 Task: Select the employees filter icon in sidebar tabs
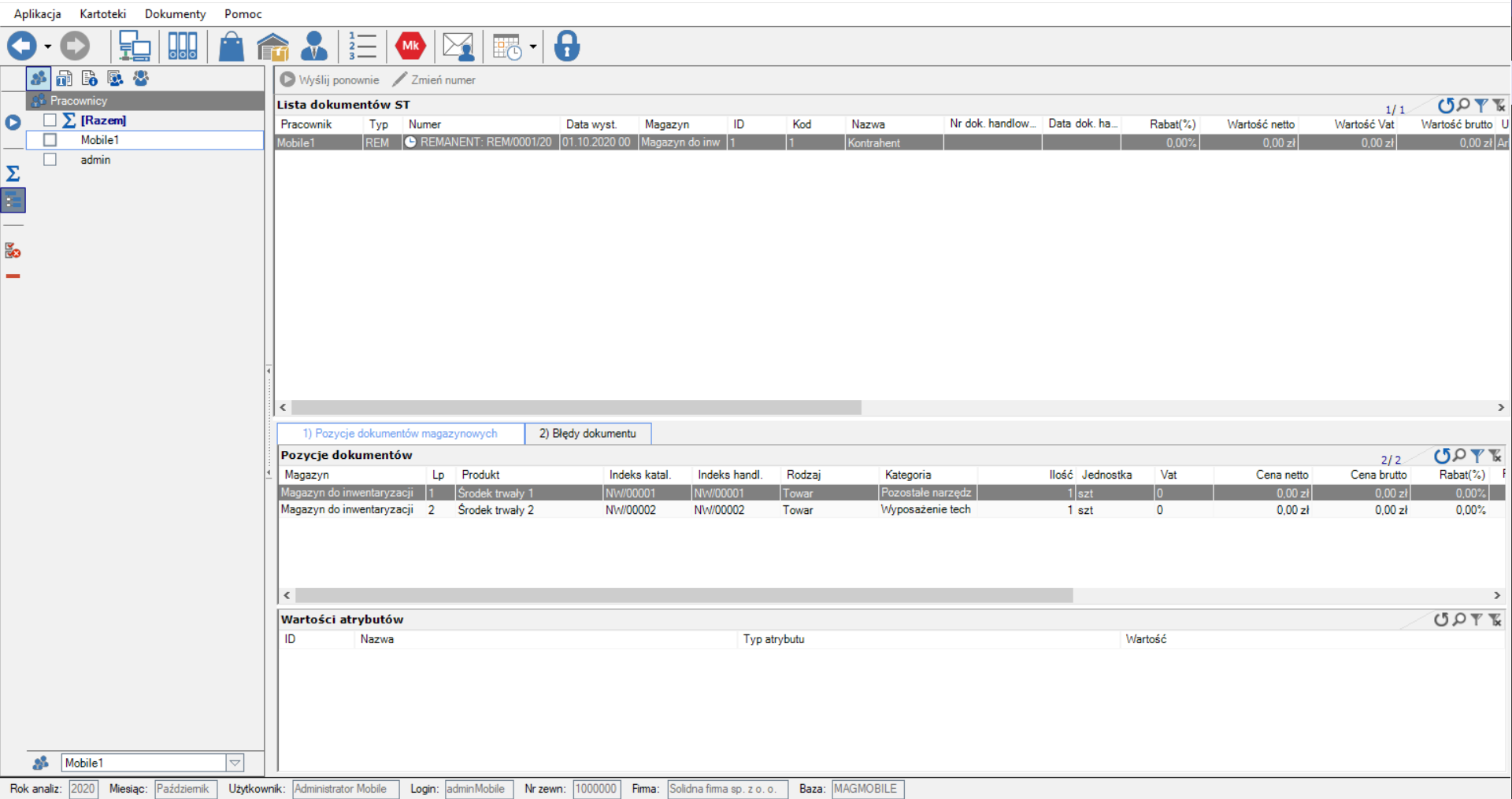39,78
